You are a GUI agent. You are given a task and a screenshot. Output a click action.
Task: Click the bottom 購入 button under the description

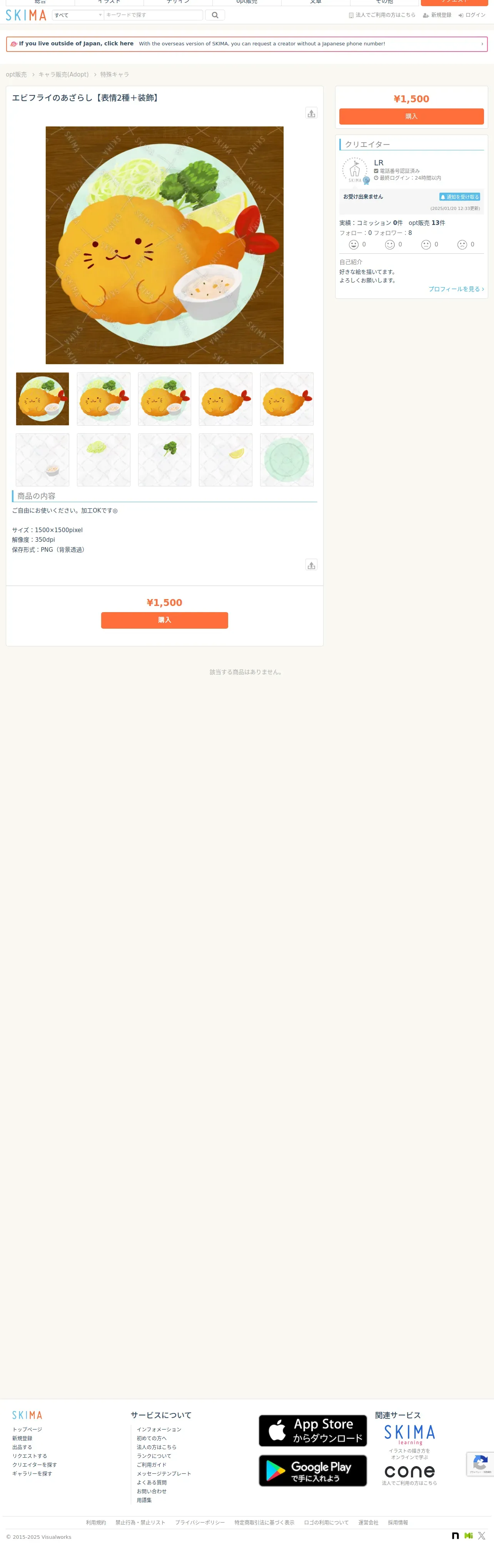[x=164, y=620]
